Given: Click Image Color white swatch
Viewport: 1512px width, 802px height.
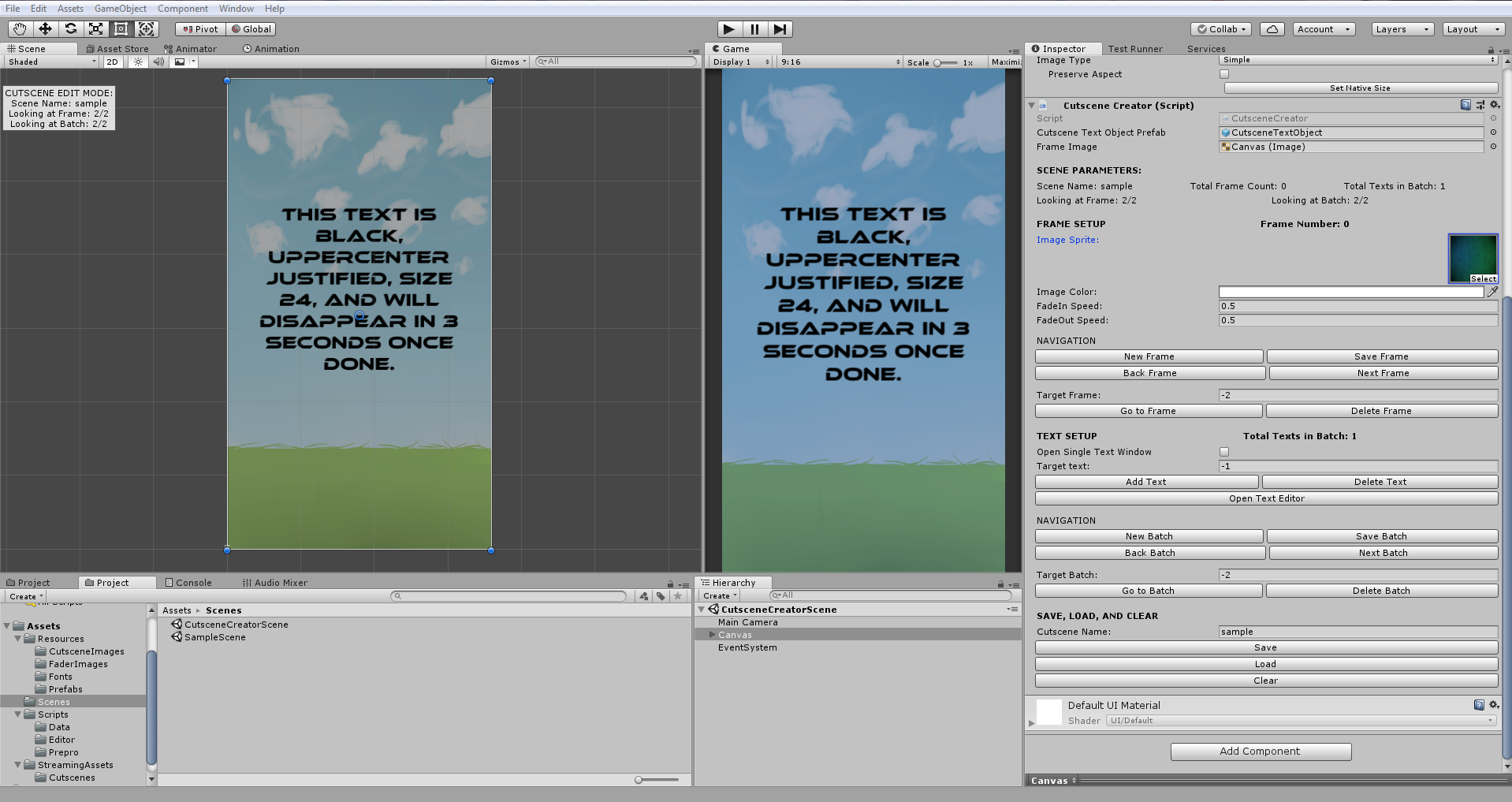Looking at the screenshot, I should pos(1351,292).
